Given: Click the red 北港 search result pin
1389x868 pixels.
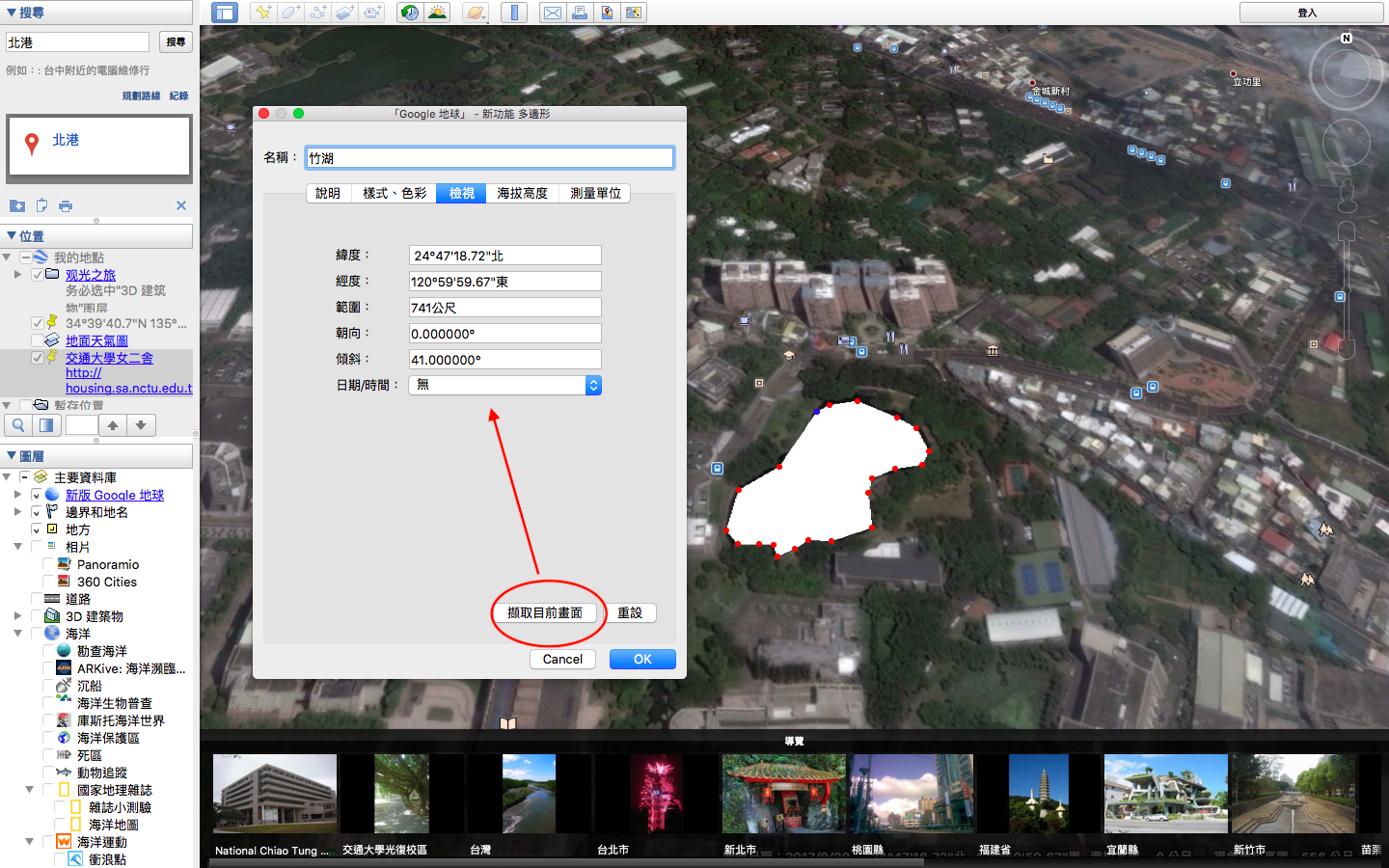Looking at the screenshot, I should tap(32, 145).
